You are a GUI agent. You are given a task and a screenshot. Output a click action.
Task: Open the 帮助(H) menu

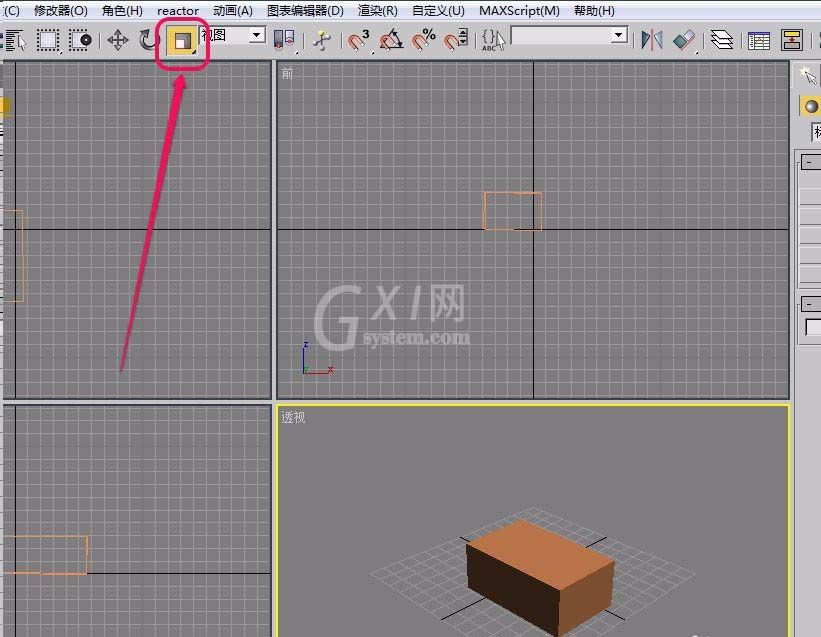click(594, 10)
